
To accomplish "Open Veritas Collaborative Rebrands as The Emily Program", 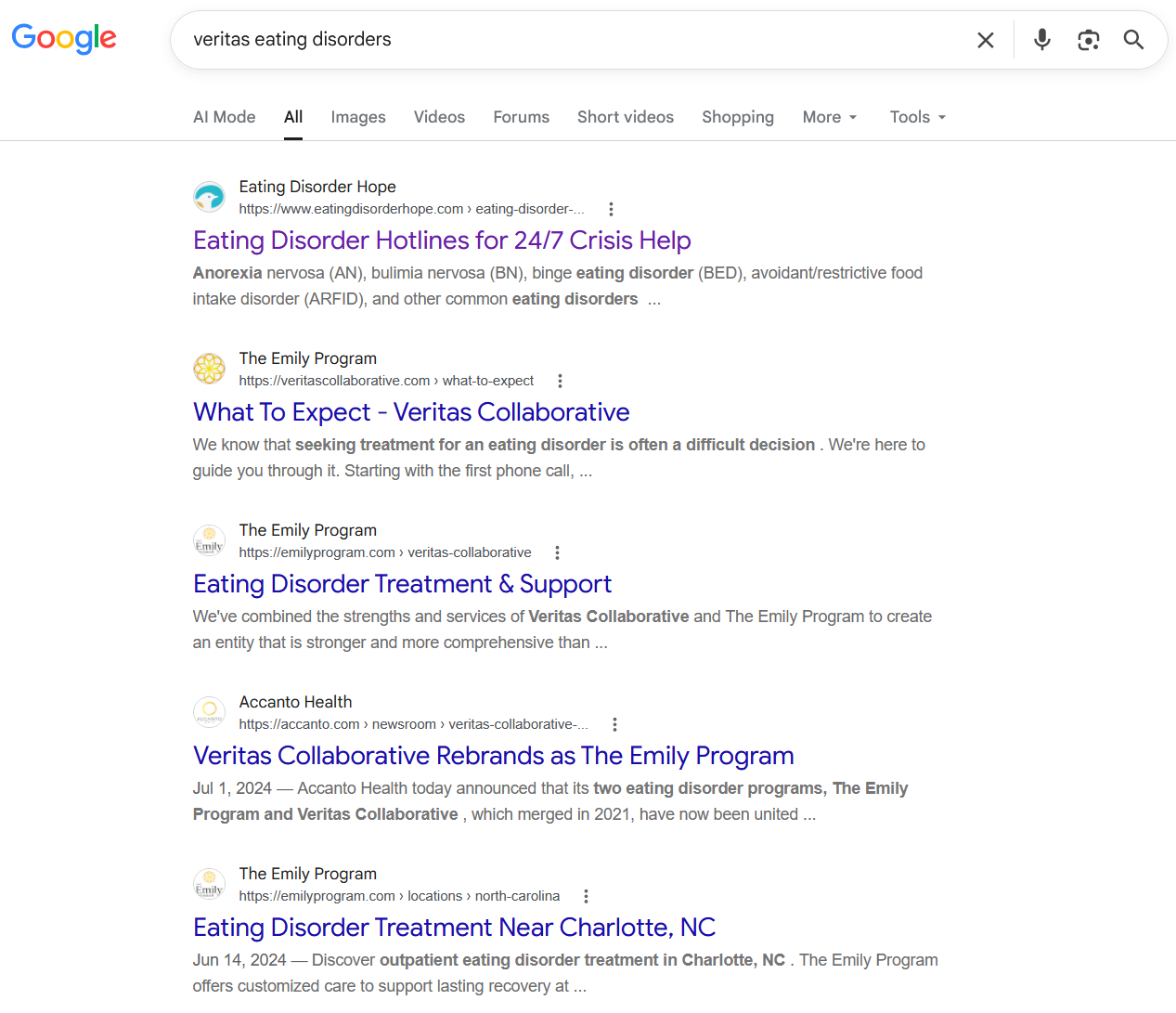I will [494, 756].
